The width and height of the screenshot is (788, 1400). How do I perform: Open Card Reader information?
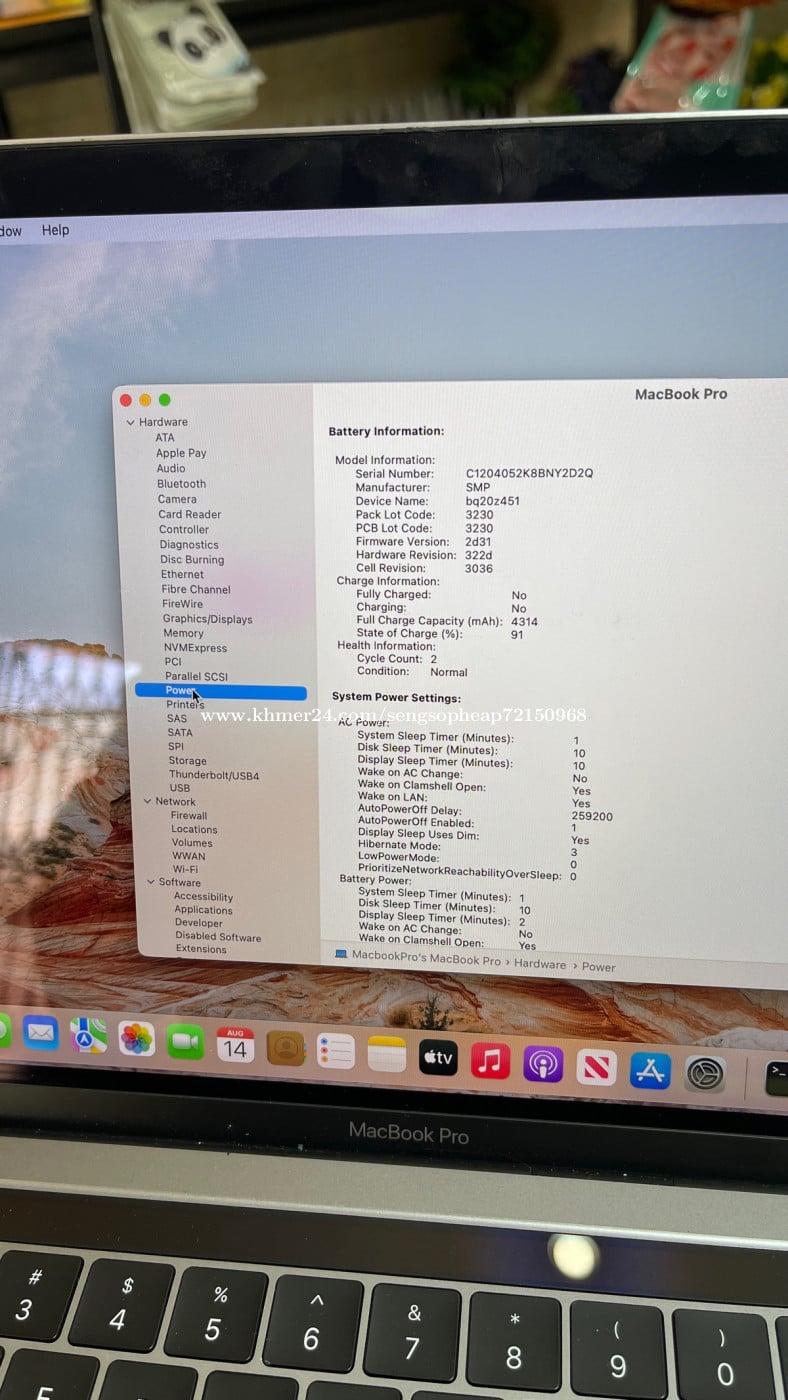[190, 515]
